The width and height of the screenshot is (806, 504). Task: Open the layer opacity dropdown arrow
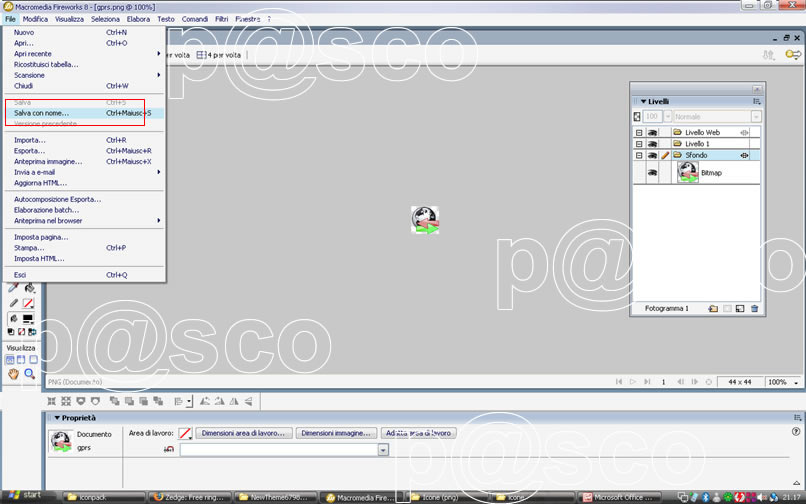[668, 117]
